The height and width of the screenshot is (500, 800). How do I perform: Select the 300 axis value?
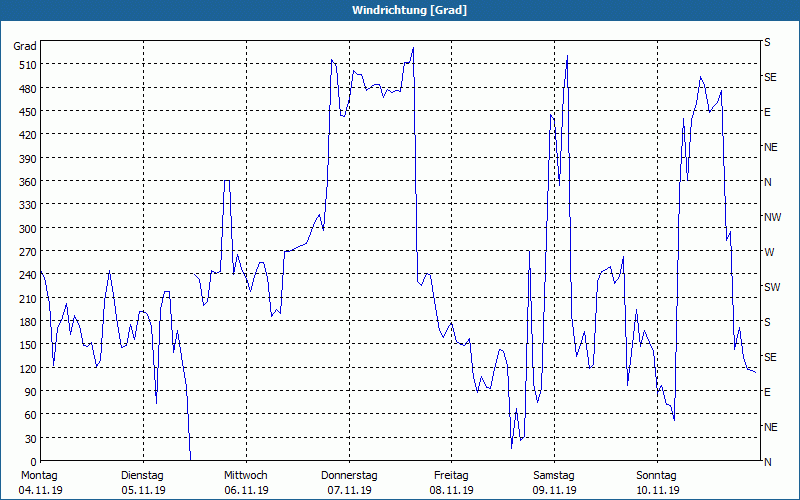28,229
